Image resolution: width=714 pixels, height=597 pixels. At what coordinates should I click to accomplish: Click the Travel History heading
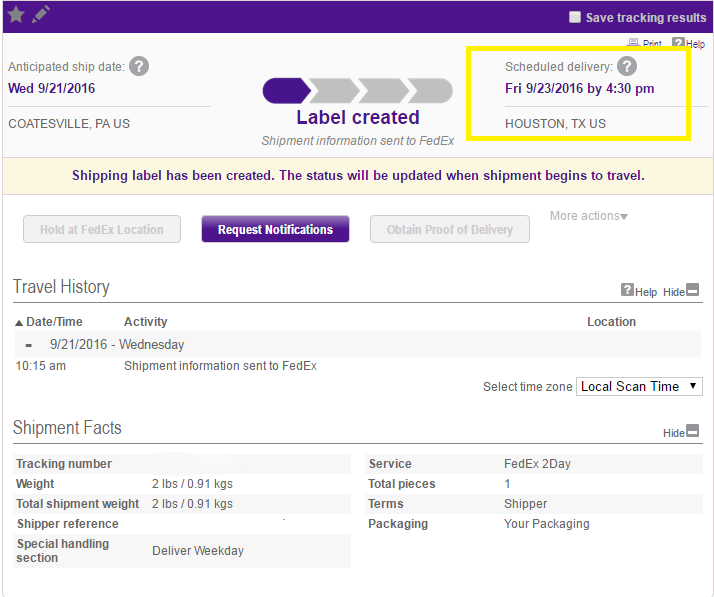[x=61, y=287]
